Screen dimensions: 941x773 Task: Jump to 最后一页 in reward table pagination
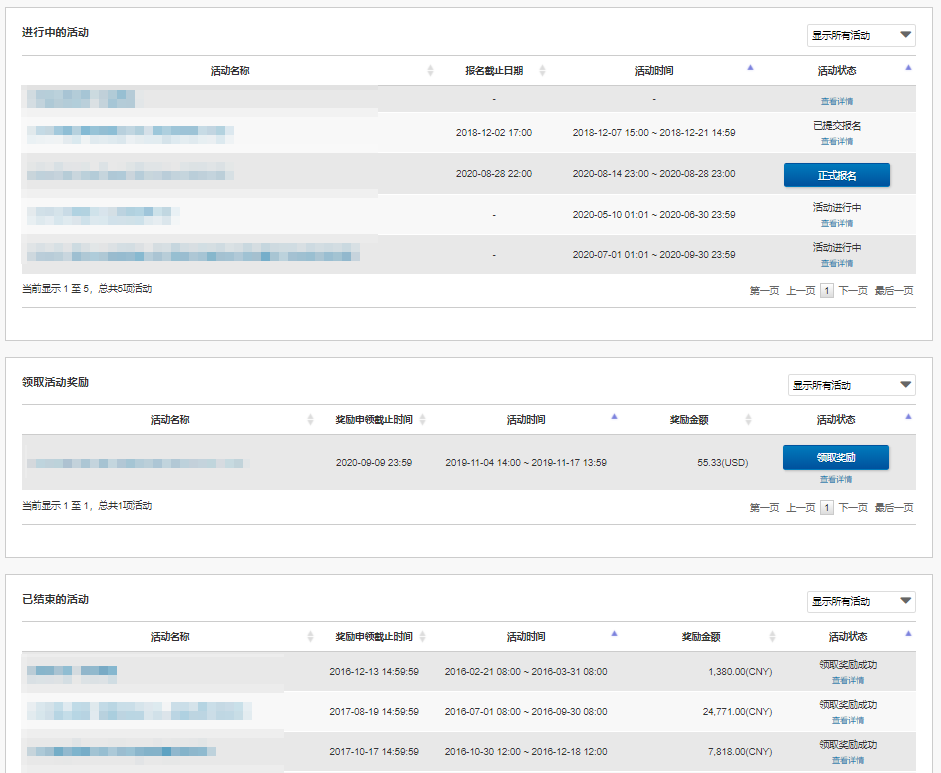point(893,508)
